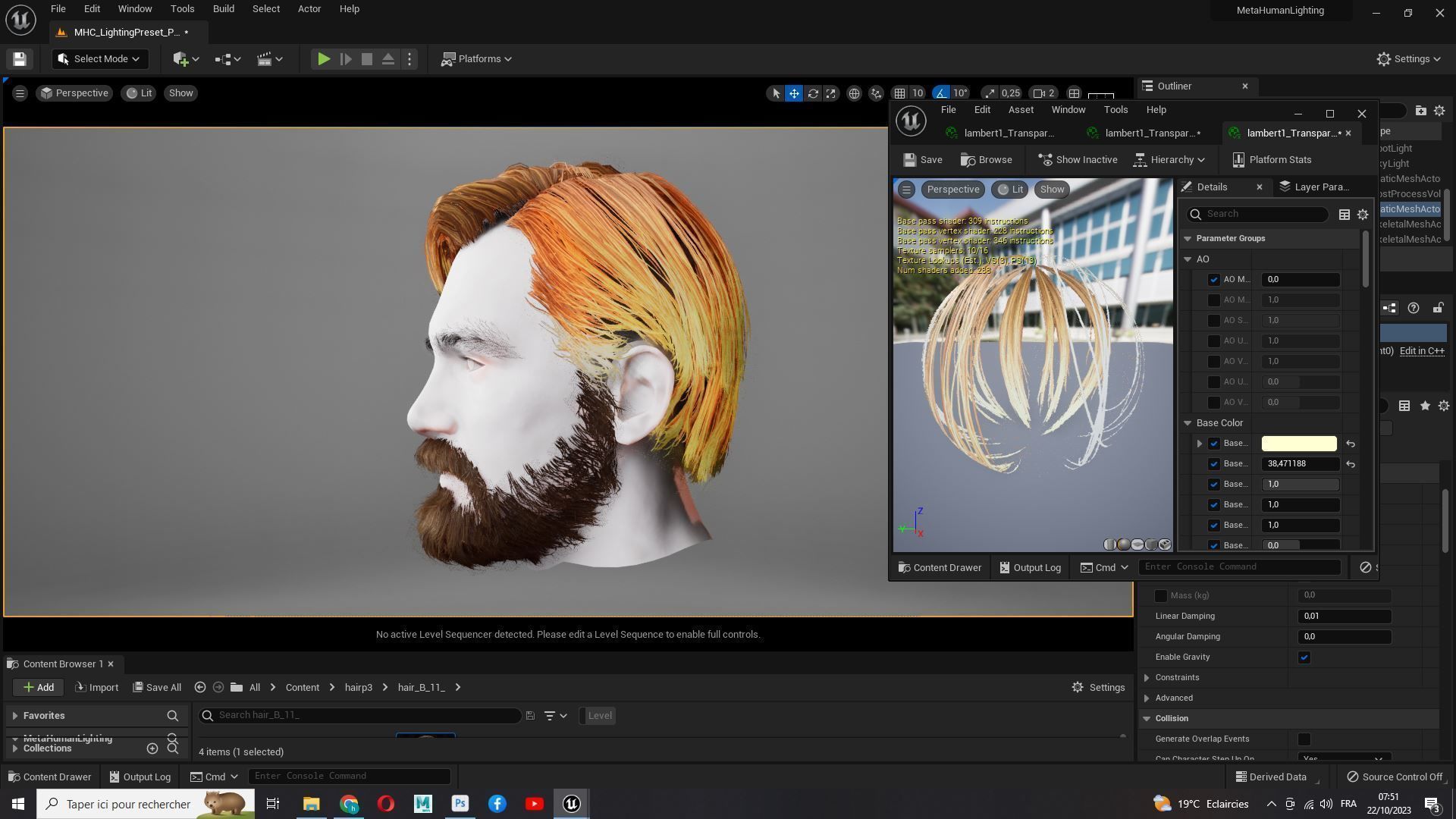Click the Eject from player icon
The image size is (1456, 819).
tap(388, 59)
